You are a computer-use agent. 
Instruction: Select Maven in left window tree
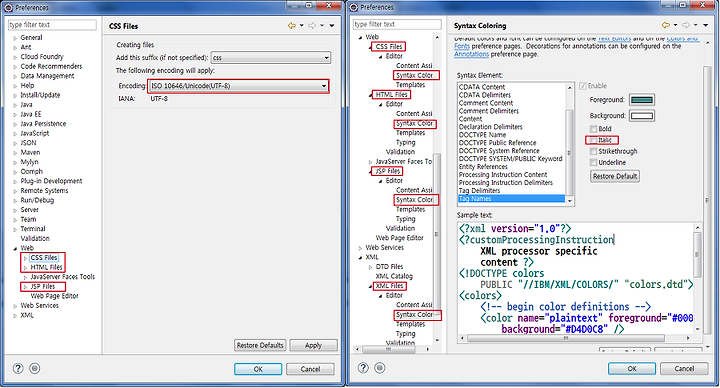pos(30,152)
